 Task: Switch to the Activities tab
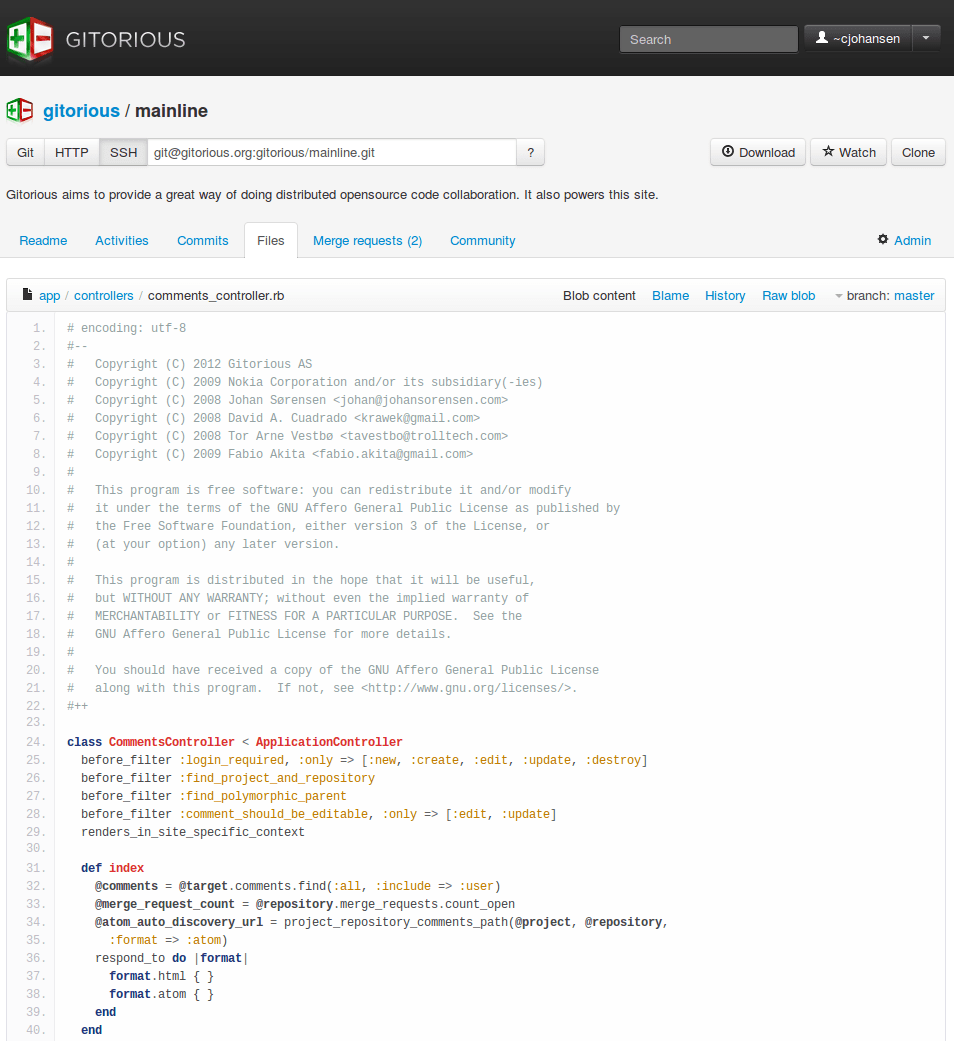pos(121,240)
